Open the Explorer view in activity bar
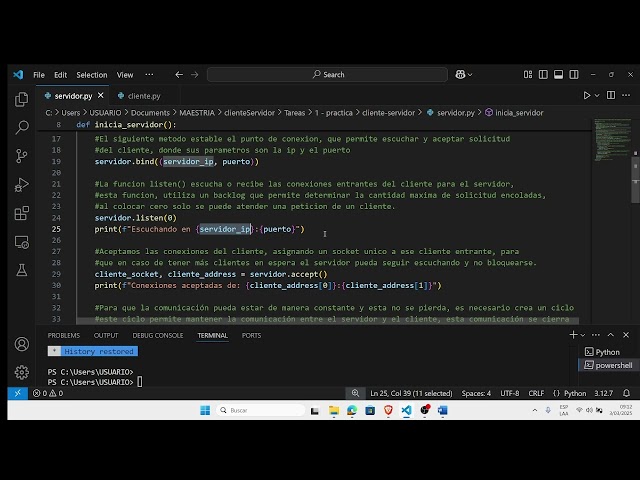 tap(21, 99)
